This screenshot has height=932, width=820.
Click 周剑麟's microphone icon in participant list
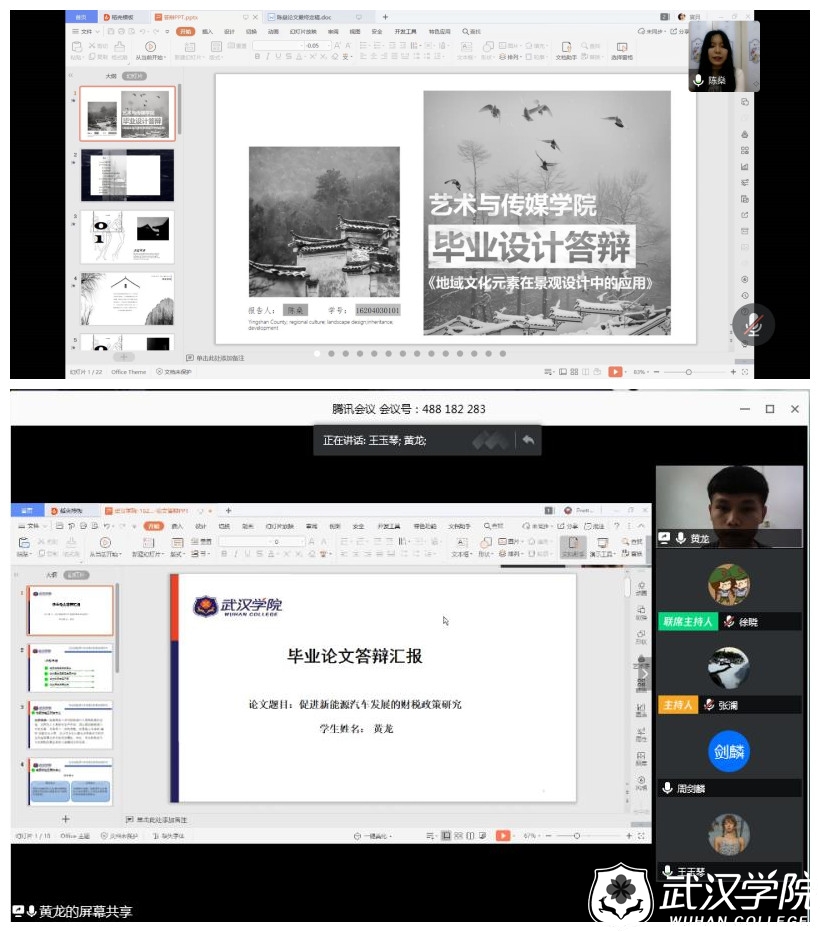pos(667,788)
